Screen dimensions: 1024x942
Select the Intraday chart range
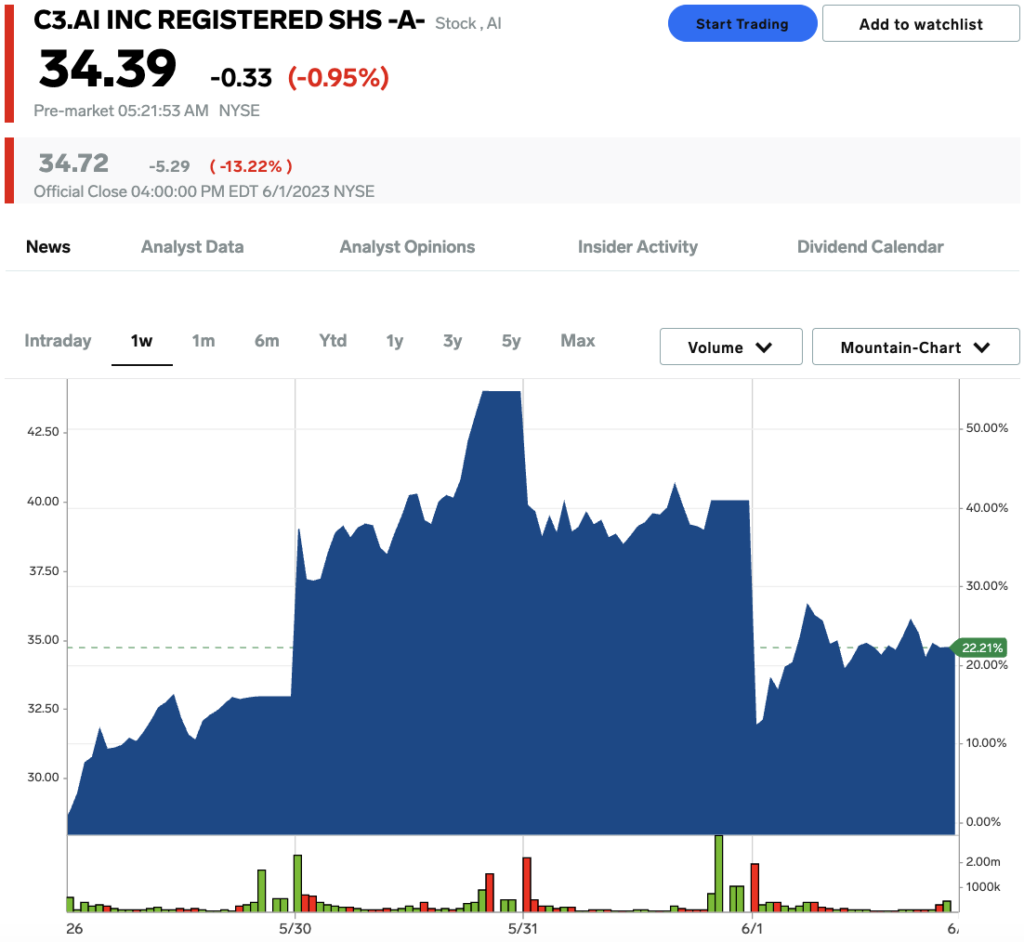58,340
